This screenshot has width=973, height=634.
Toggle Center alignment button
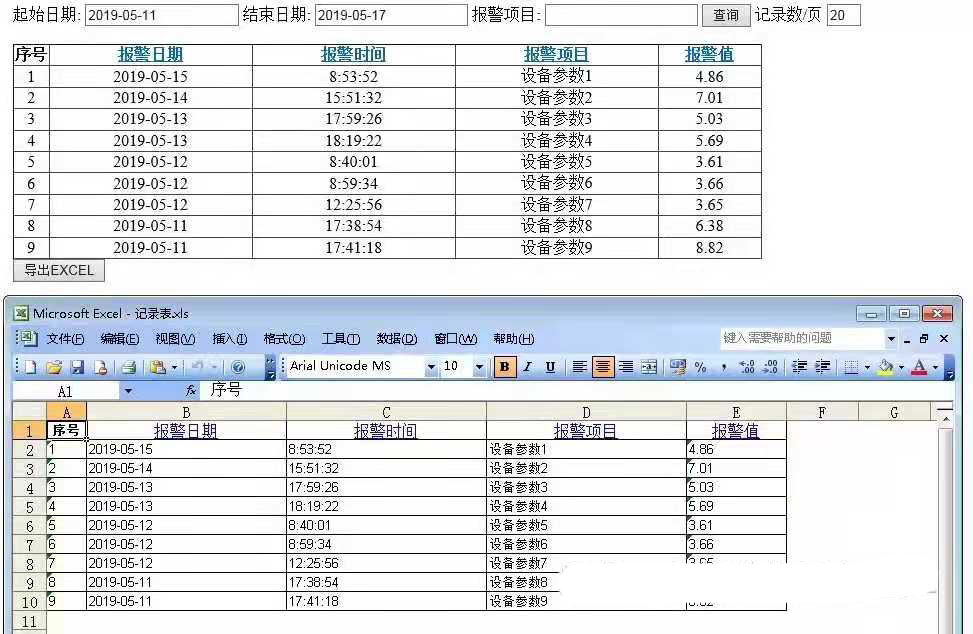click(x=602, y=367)
